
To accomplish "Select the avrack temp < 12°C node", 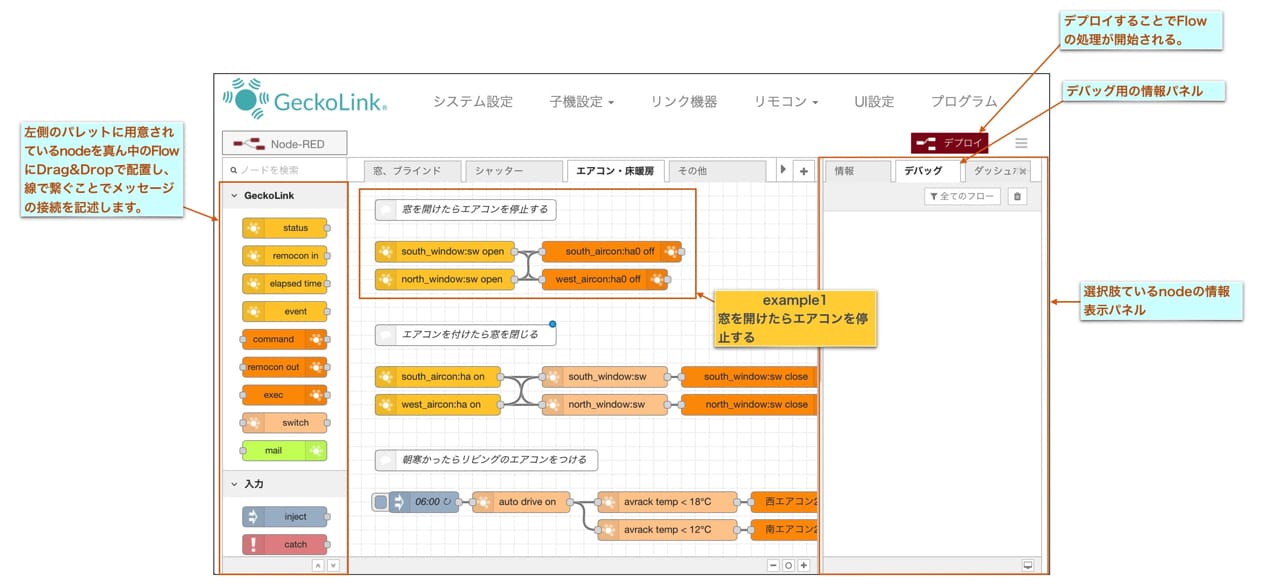I will [667, 530].
